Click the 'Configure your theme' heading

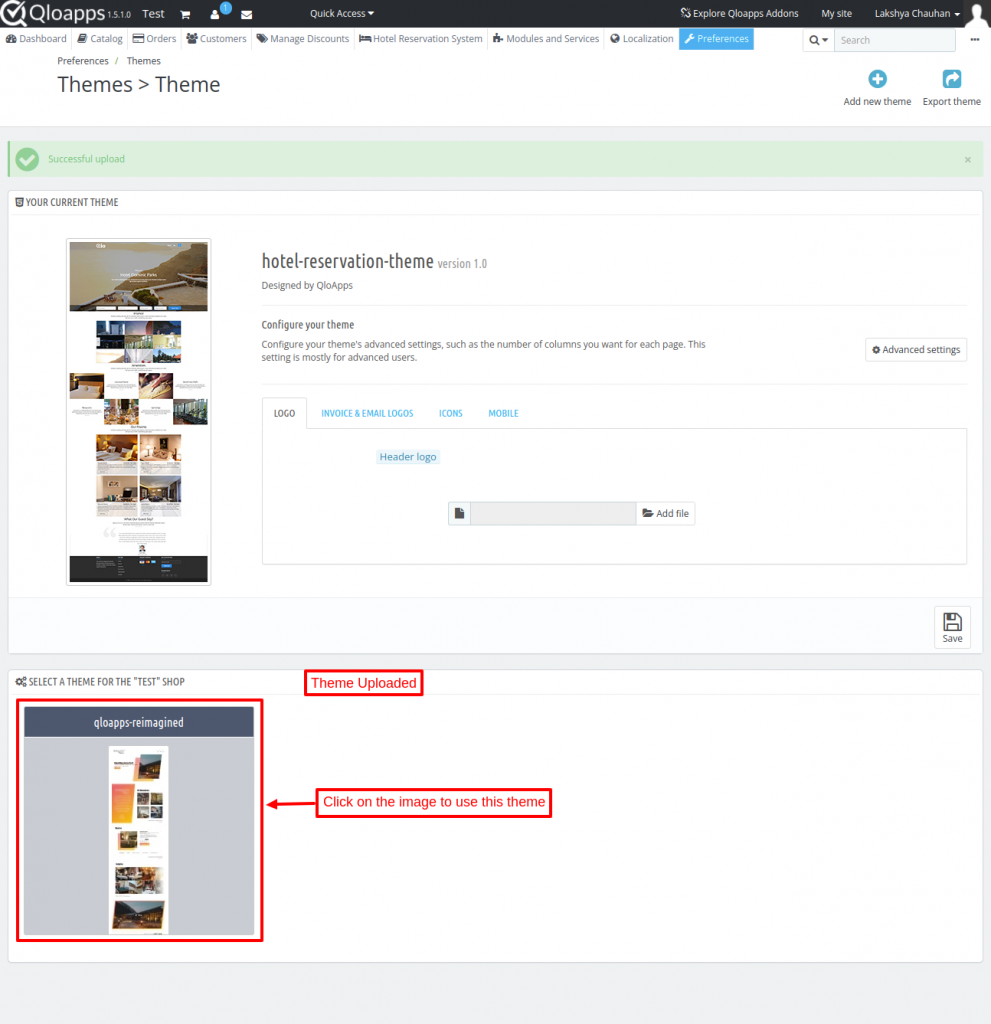308,325
